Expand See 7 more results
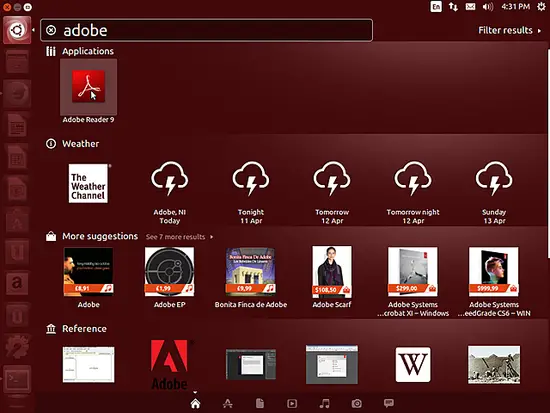The image size is (550, 413). [x=179, y=237]
